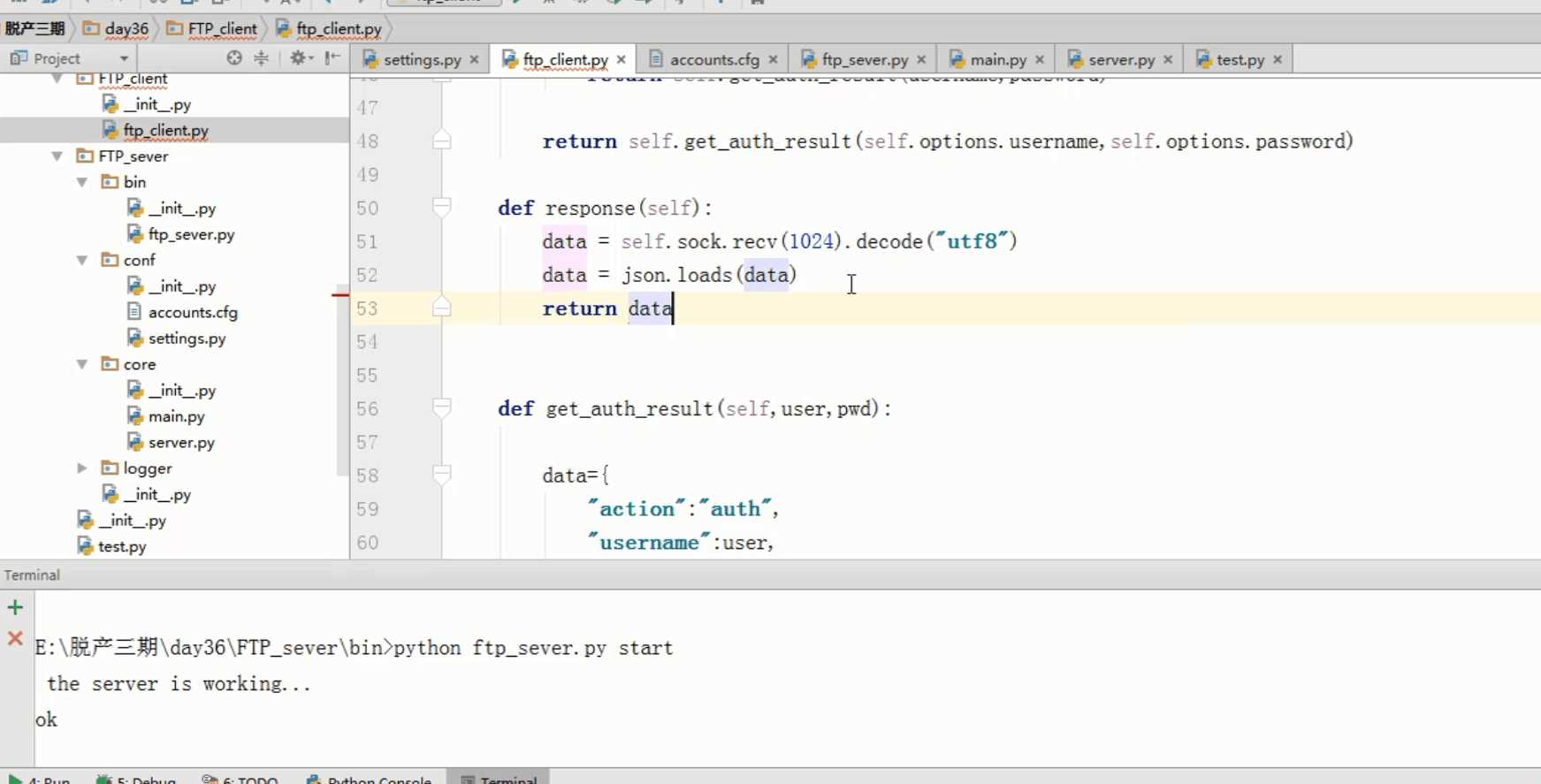1541x784 pixels.
Task: Select test.py in project tree
Action: coord(122,546)
